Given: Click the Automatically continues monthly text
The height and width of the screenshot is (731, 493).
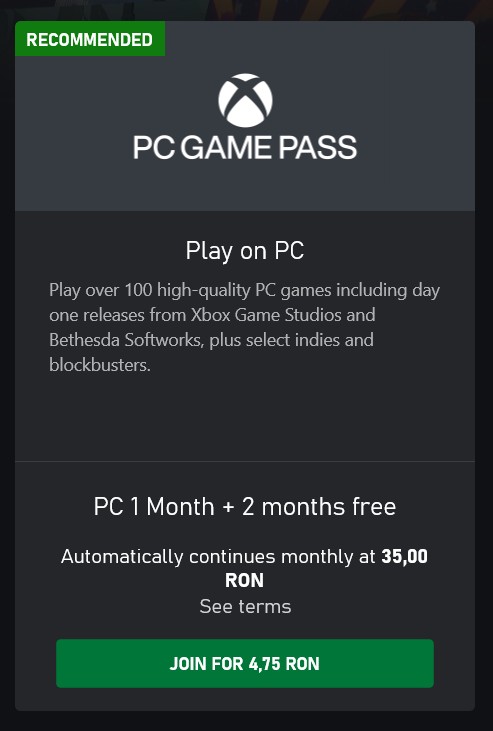Looking at the screenshot, I should [x=218, y=557].
